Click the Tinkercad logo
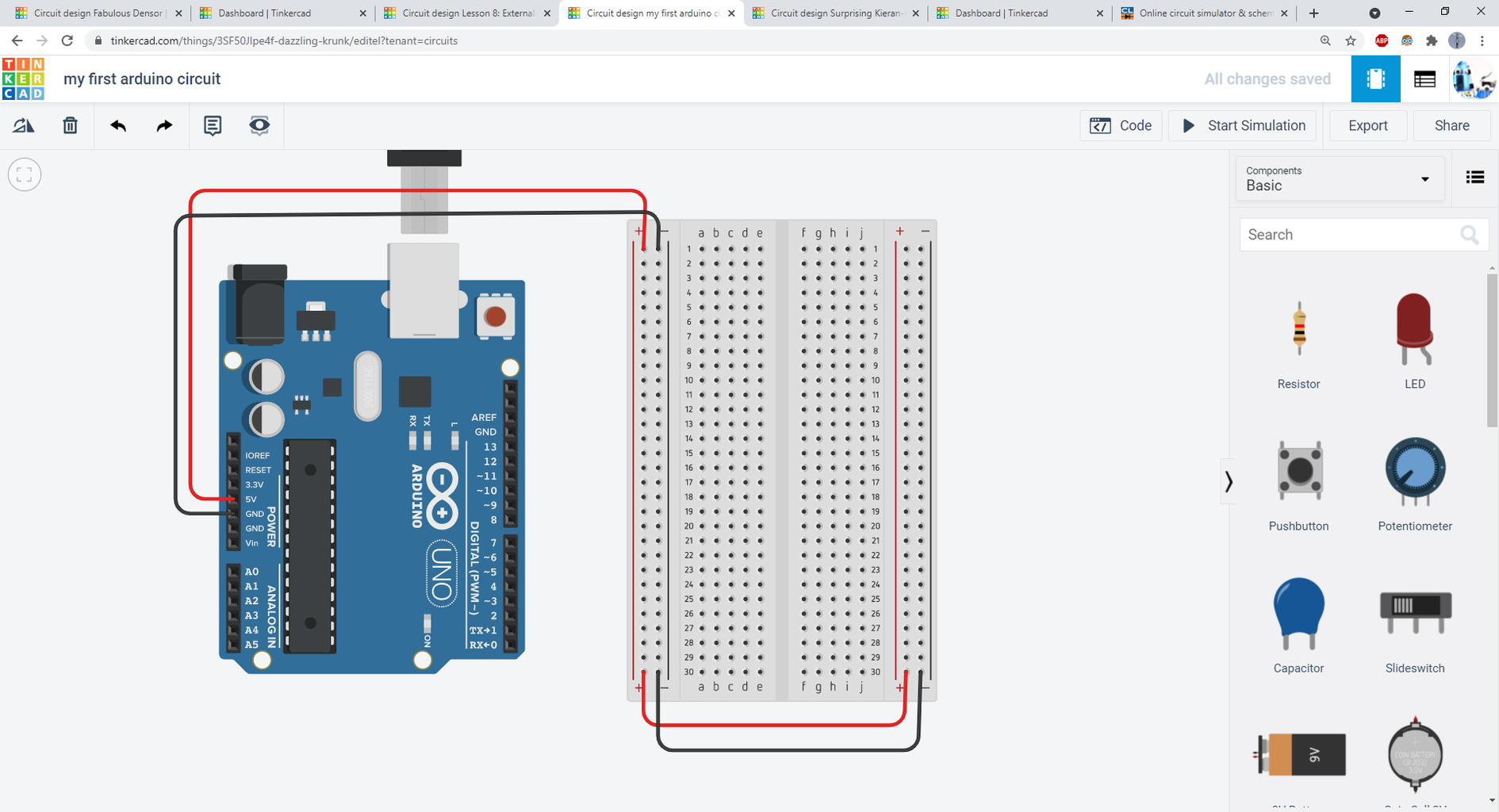The image size is (1499, 812). (x=22, y=79)
